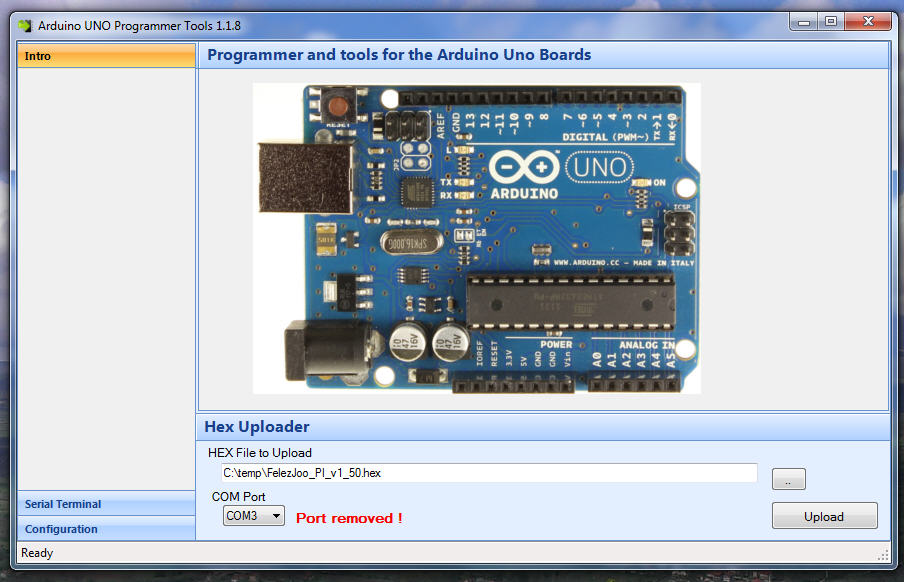Image resolution: width=904 pixels, height=582 pixels.
Task: Open the Intro panel tab
Action: 107,56
